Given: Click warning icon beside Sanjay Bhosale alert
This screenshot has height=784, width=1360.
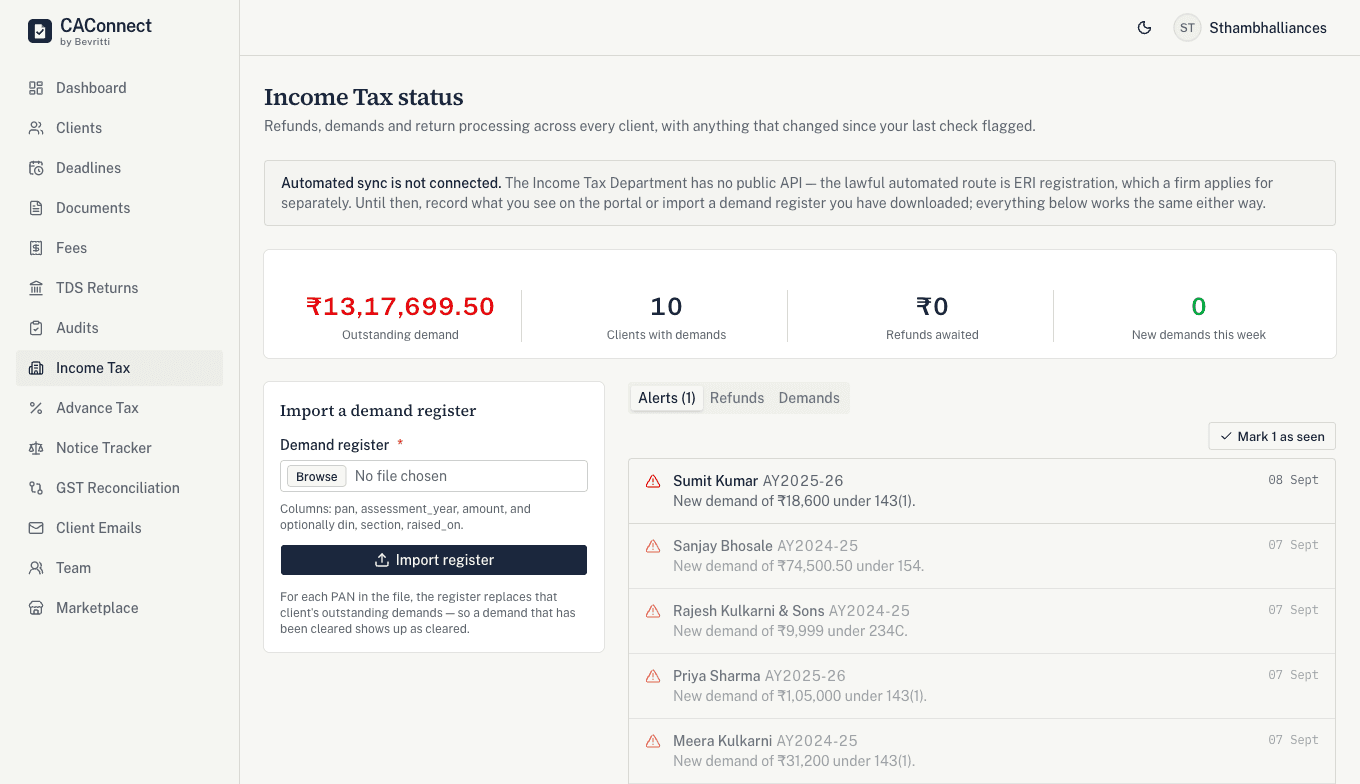Looking at the screenshot, I should coord(653,546).
